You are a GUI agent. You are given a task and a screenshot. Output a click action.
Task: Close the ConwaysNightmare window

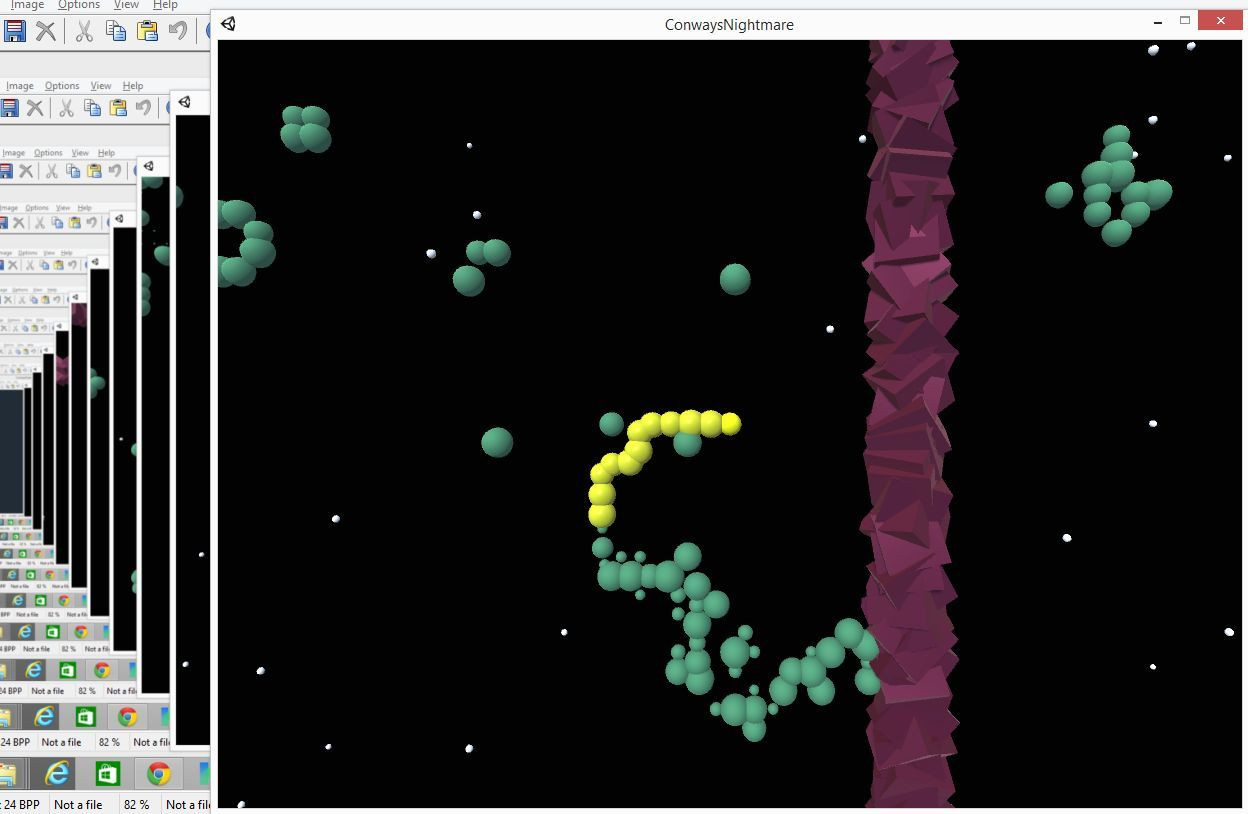[1220, 20]
